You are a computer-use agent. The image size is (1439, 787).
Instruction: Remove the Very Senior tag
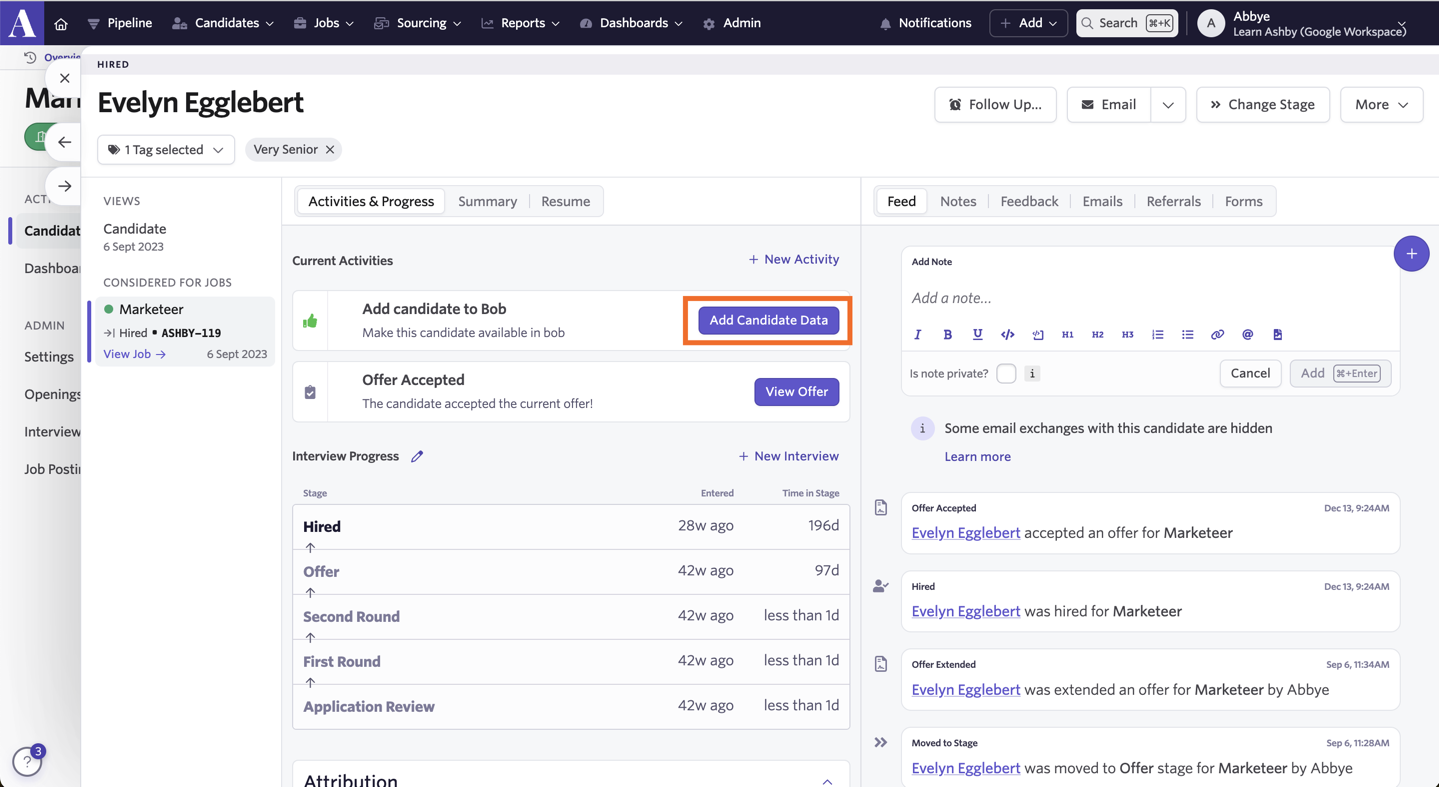click(x=330, y=150)
